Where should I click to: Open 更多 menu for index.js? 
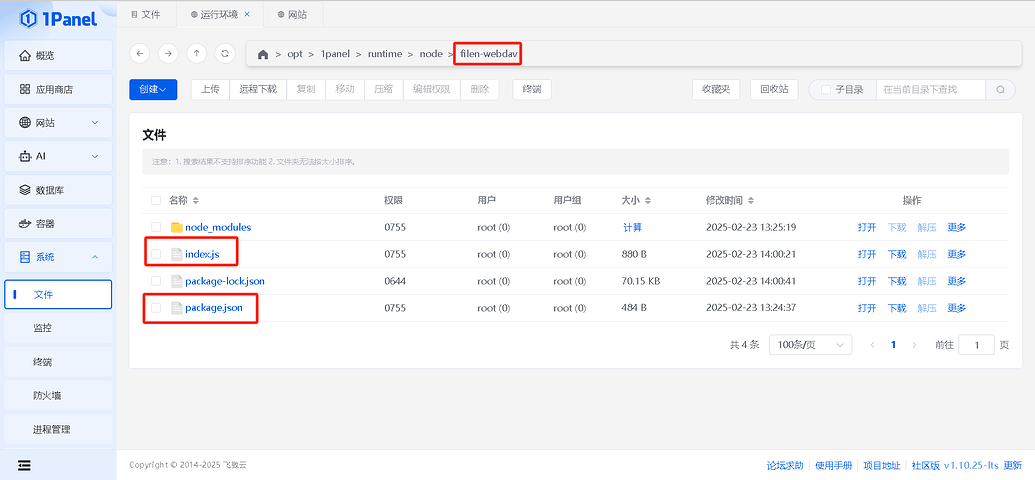[956, 254]
